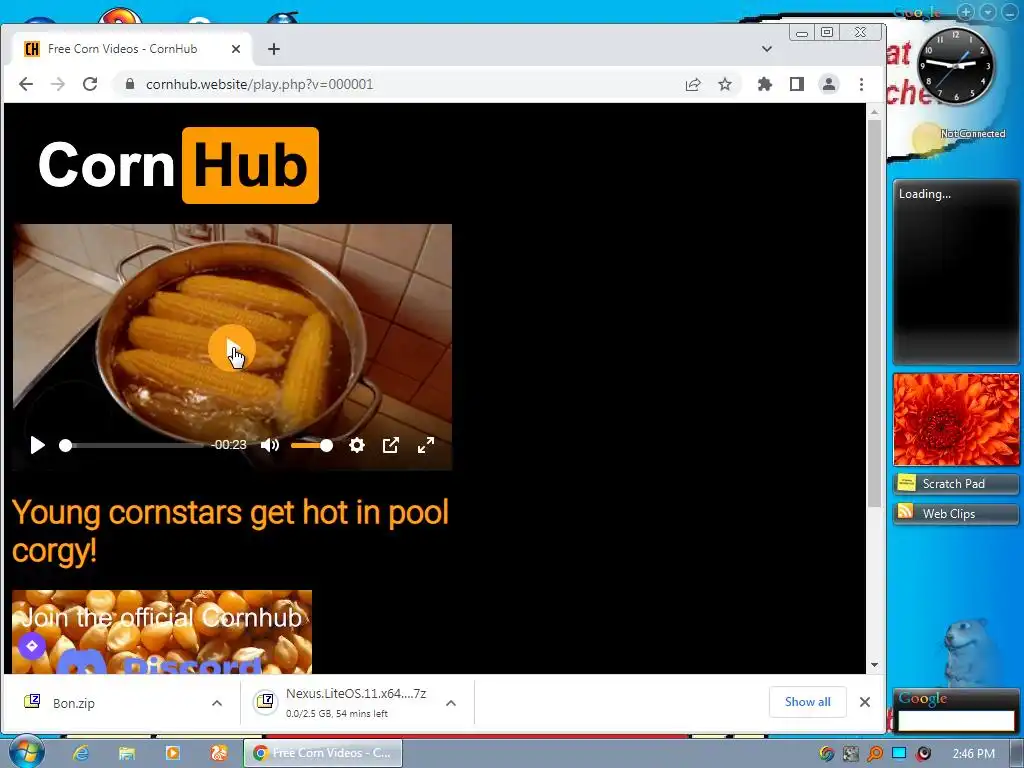
Task: Open the Cornhub Discord banner
Action: click(162, 632)
